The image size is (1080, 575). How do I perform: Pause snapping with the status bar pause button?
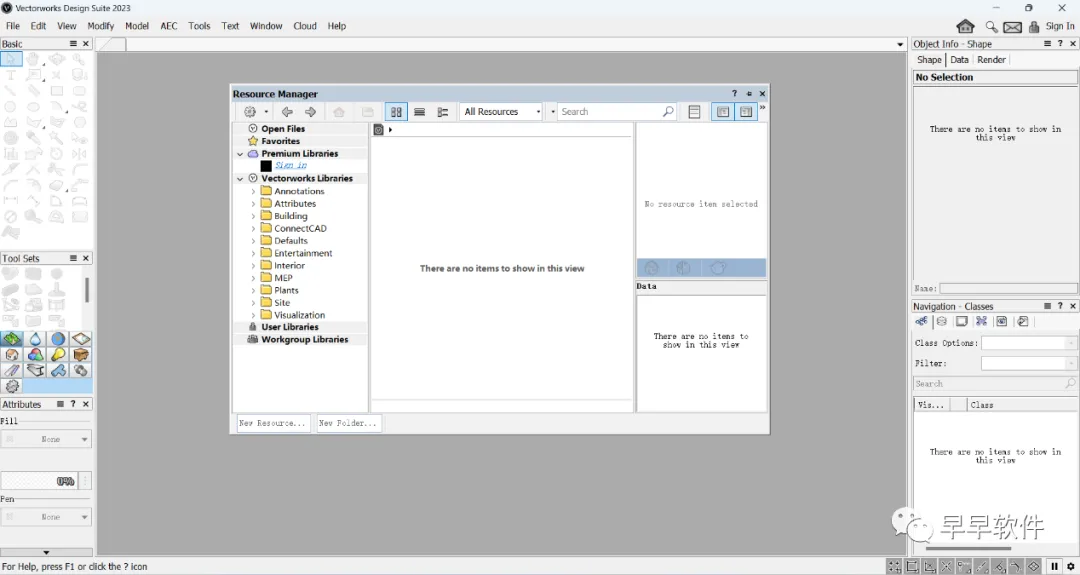[1054, 566]
